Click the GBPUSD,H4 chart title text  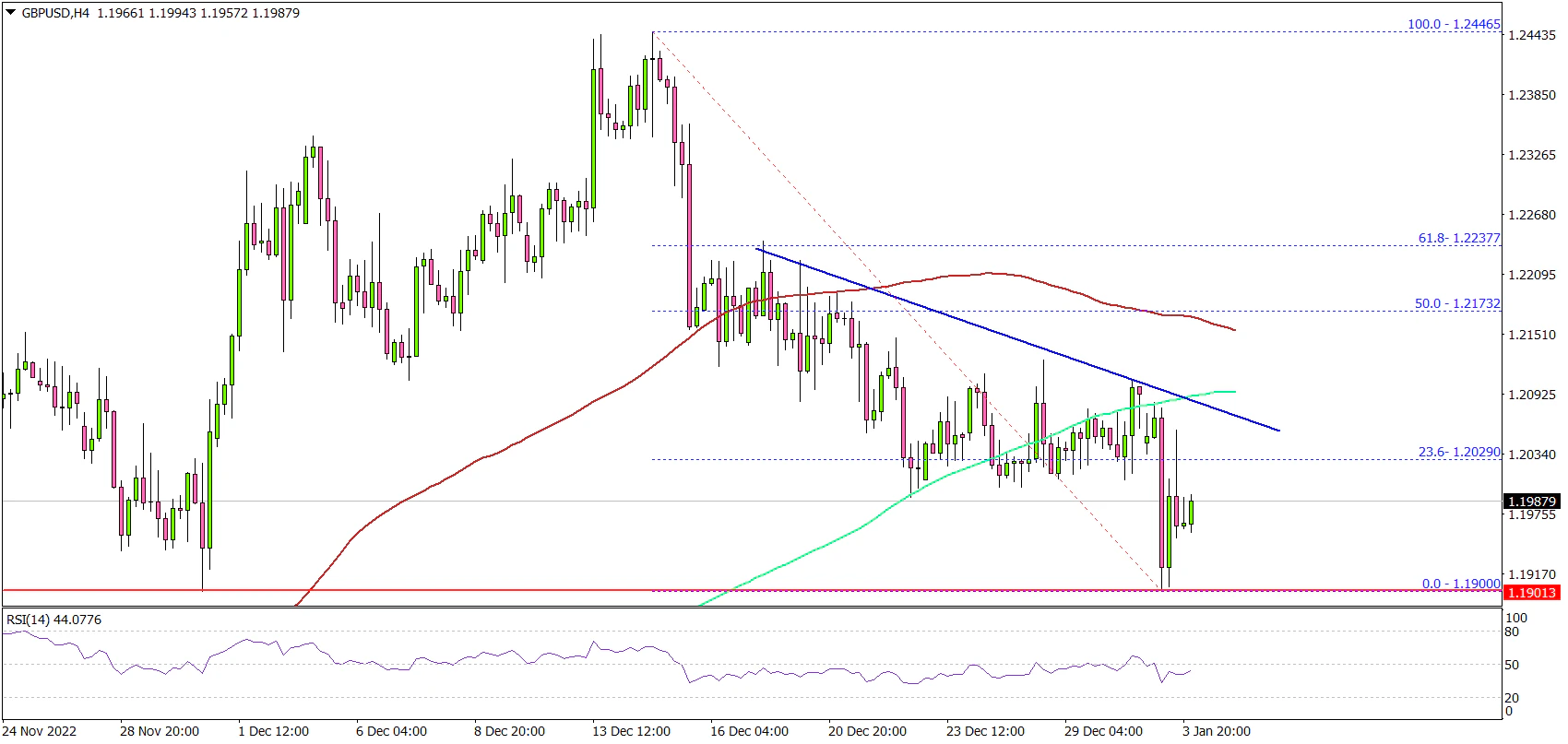(x=55, y=14)
